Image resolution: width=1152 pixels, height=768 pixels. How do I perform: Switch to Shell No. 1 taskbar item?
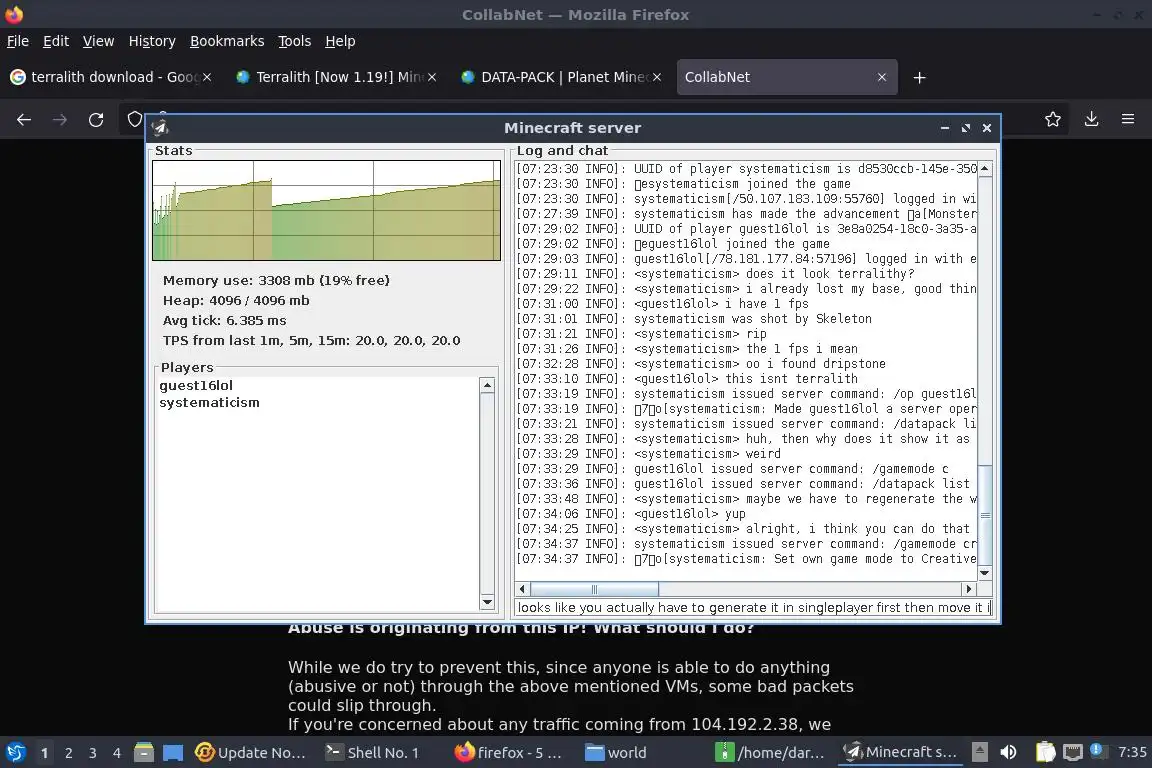[372, 753]
